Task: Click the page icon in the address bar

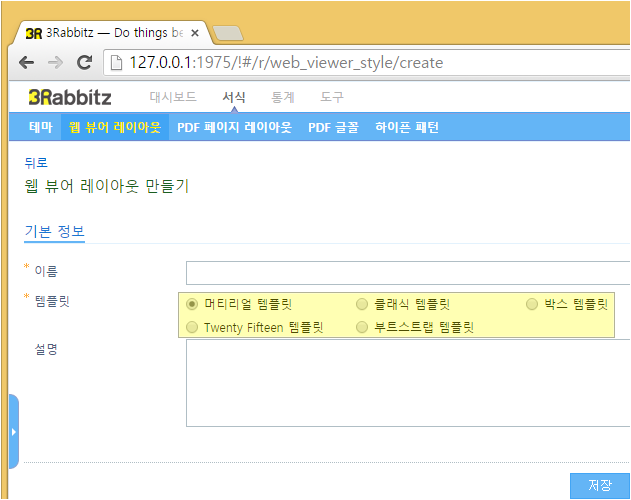Action: coord(116,63)
